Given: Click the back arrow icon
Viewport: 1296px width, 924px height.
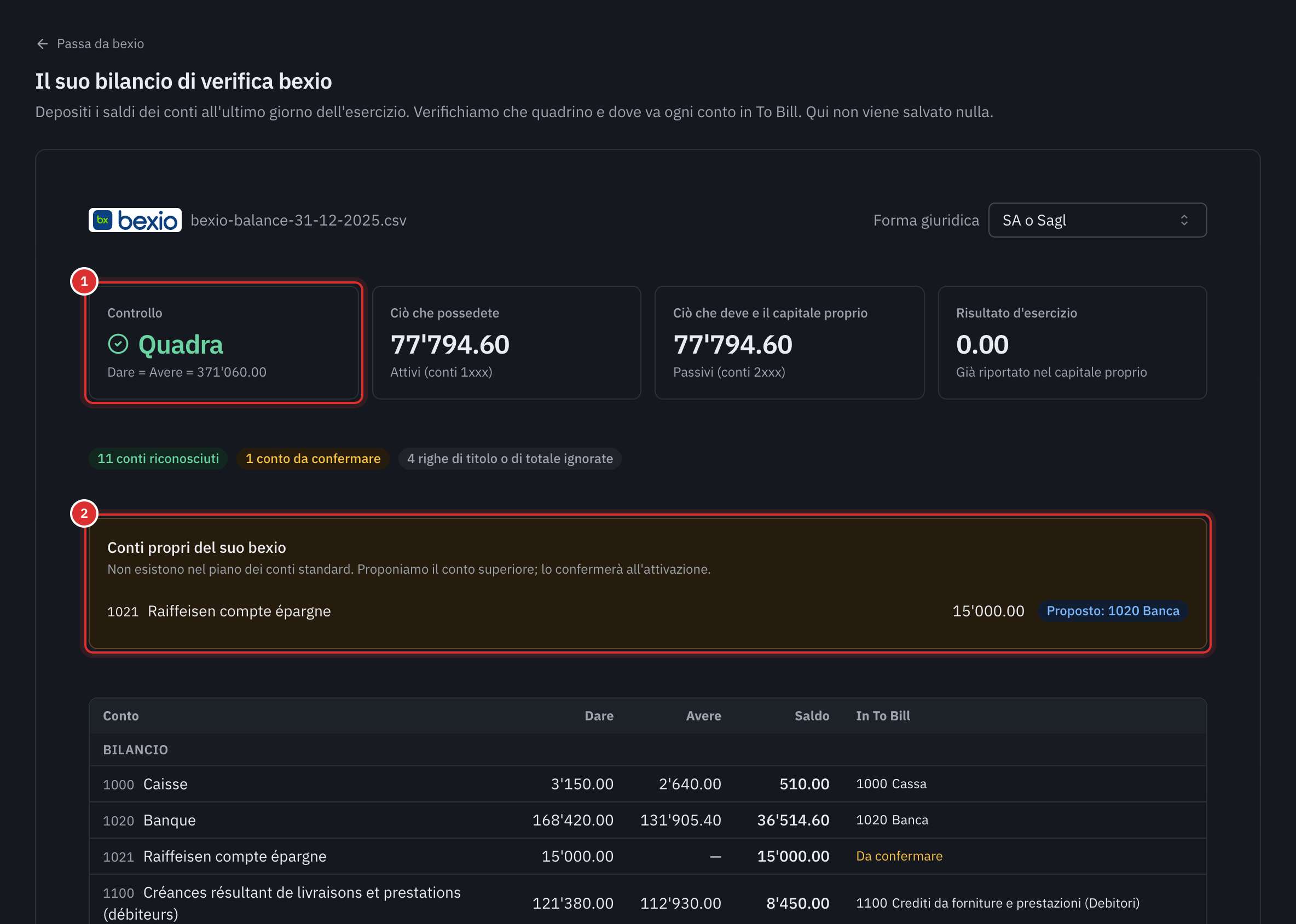Looking at the screenshot, I should click(42, 44).
